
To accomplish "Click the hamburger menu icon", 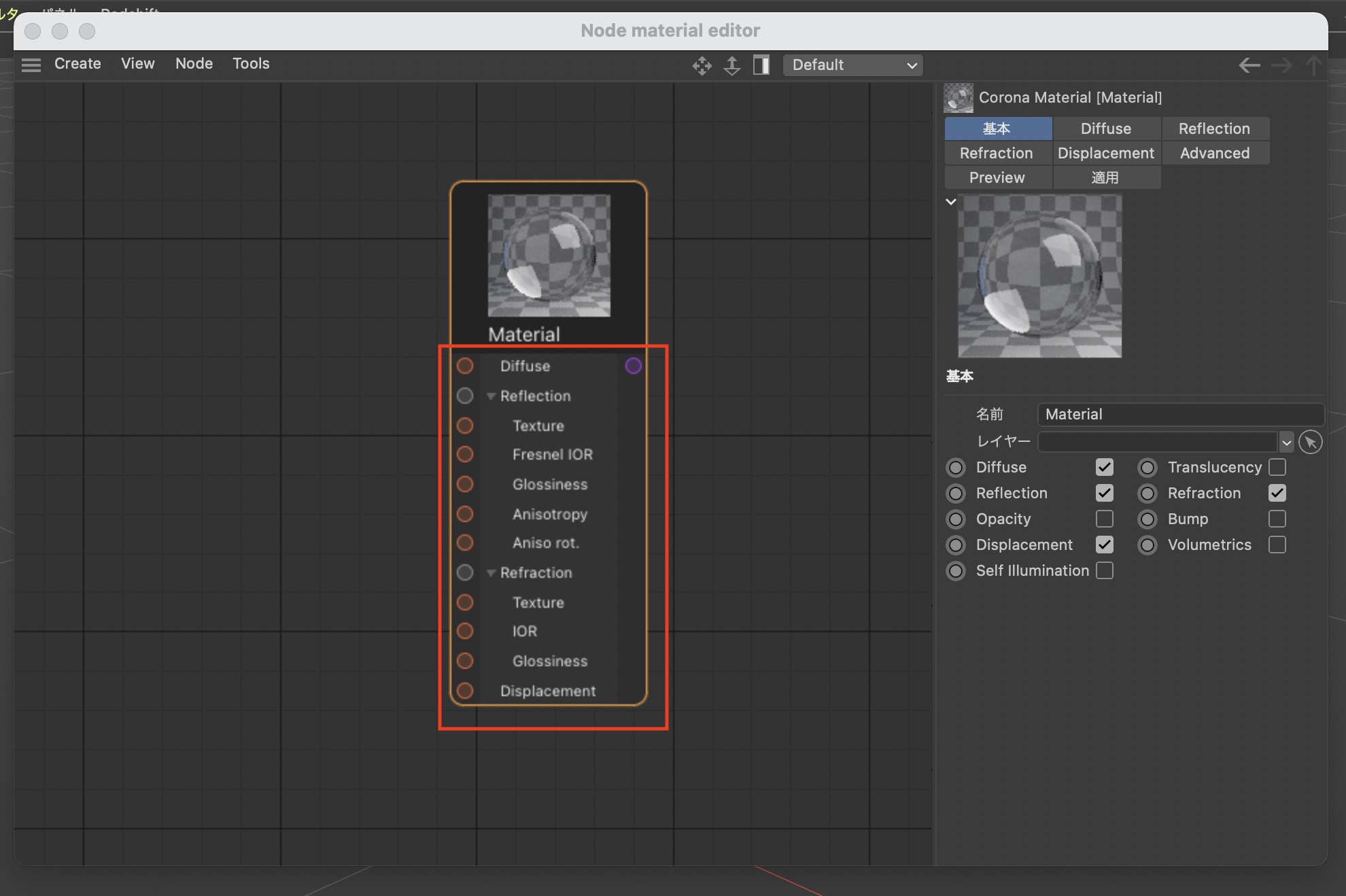I will [31, 65].
